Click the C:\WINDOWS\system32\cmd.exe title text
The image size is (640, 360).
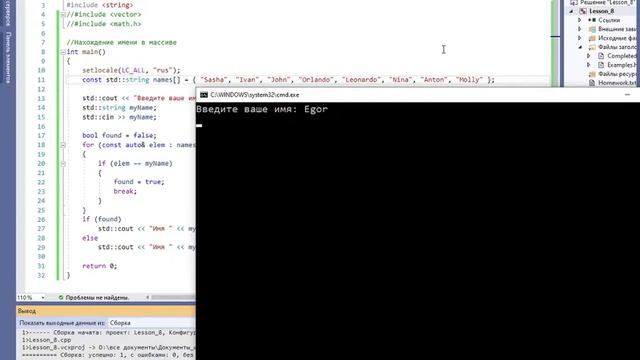point(255,95)
